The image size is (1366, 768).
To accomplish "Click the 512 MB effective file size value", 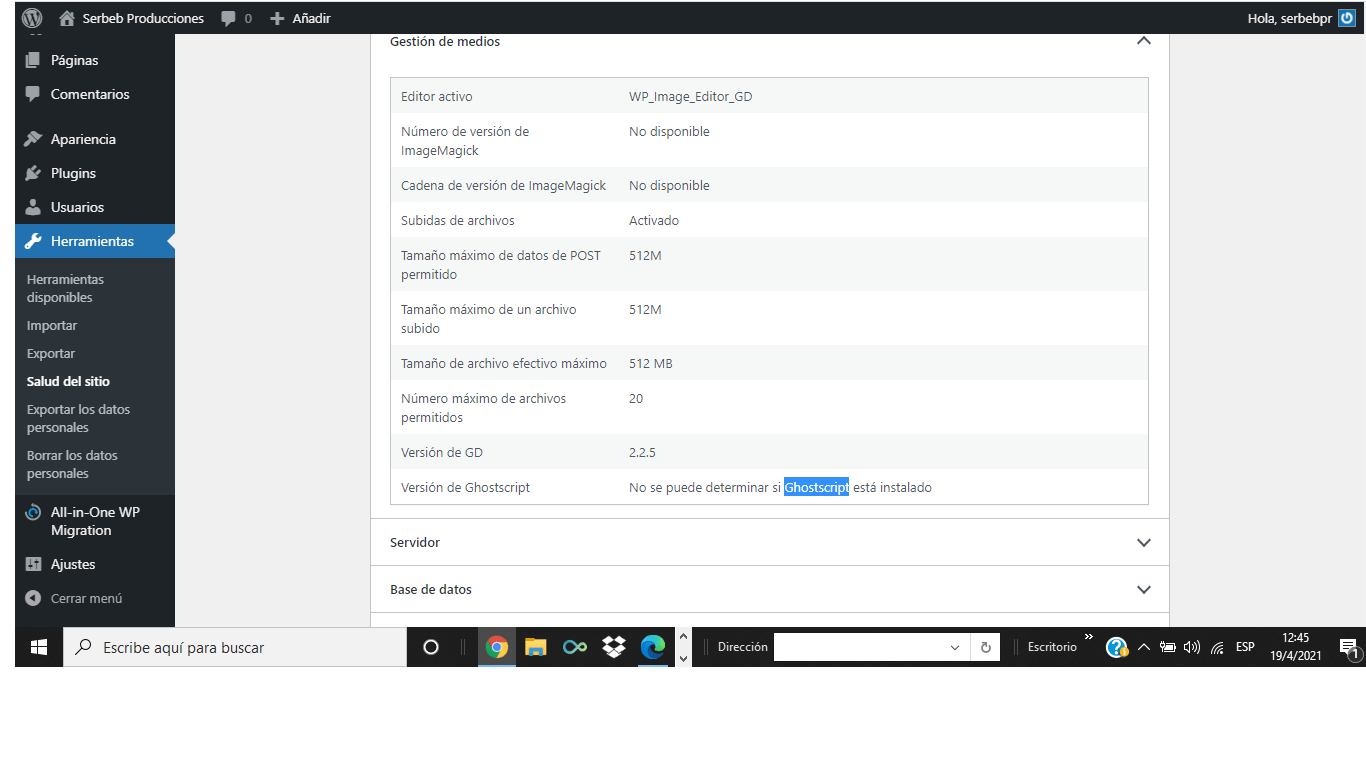I will (651, 363).
